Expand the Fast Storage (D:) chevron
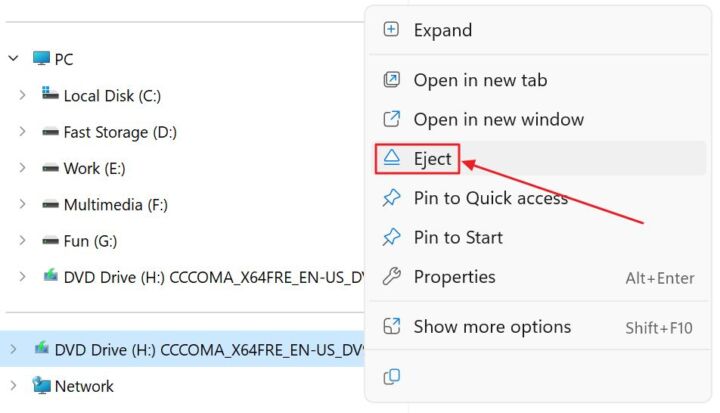 (22, 132)
